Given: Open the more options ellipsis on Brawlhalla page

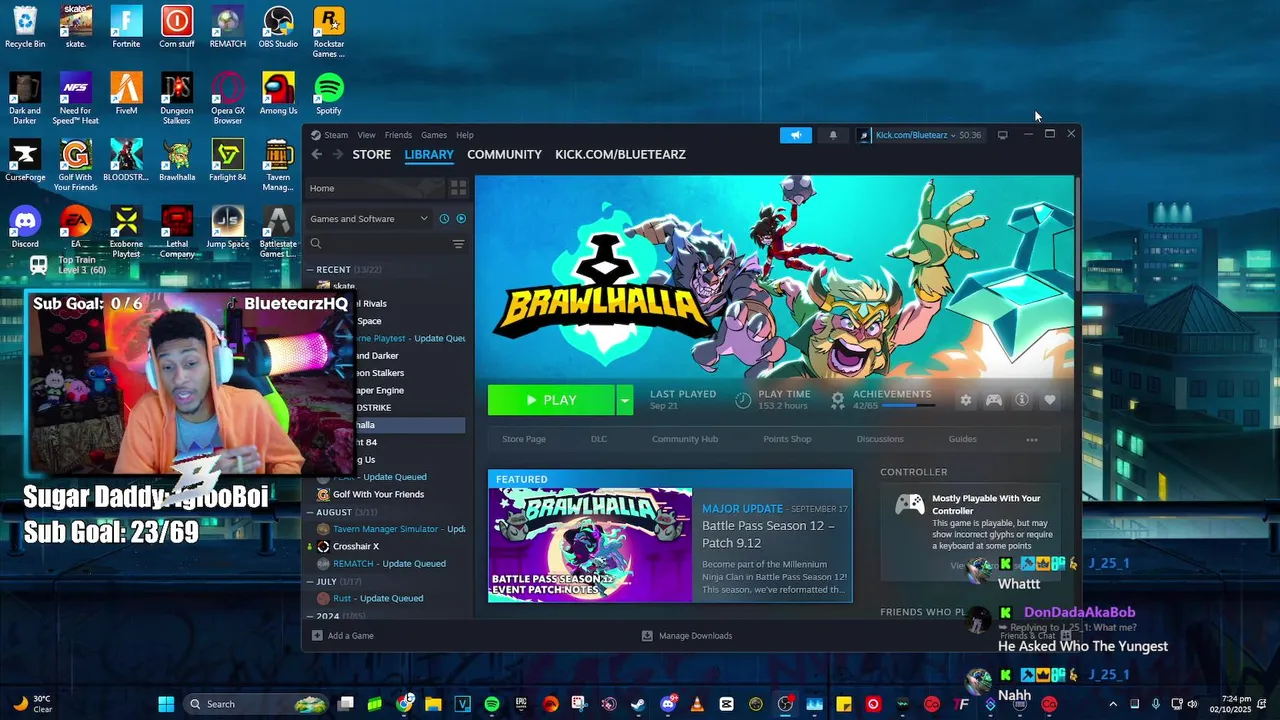Looking at the screenshot, I should [1032, 439].
